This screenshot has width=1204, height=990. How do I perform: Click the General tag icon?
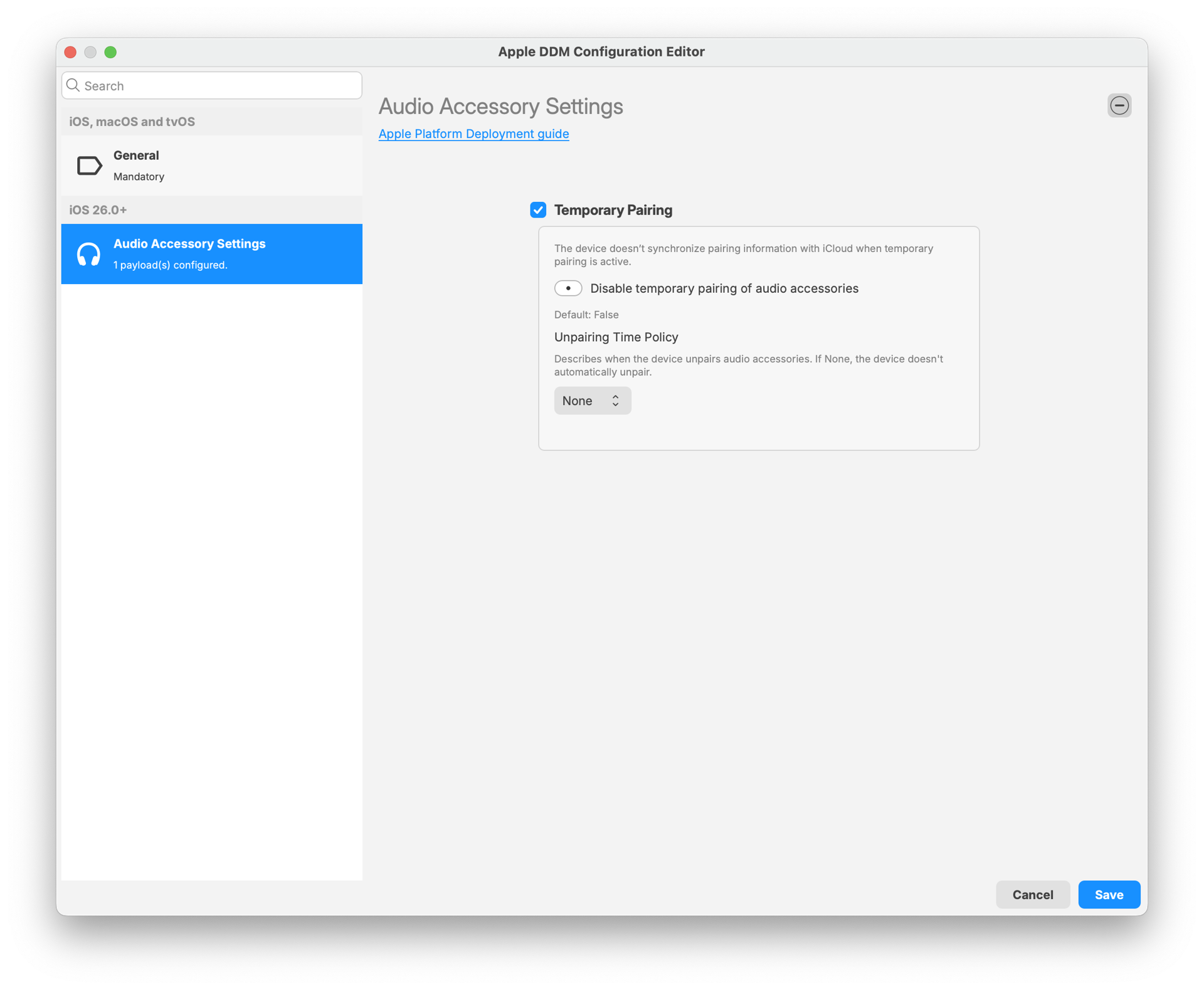(89, 166)
